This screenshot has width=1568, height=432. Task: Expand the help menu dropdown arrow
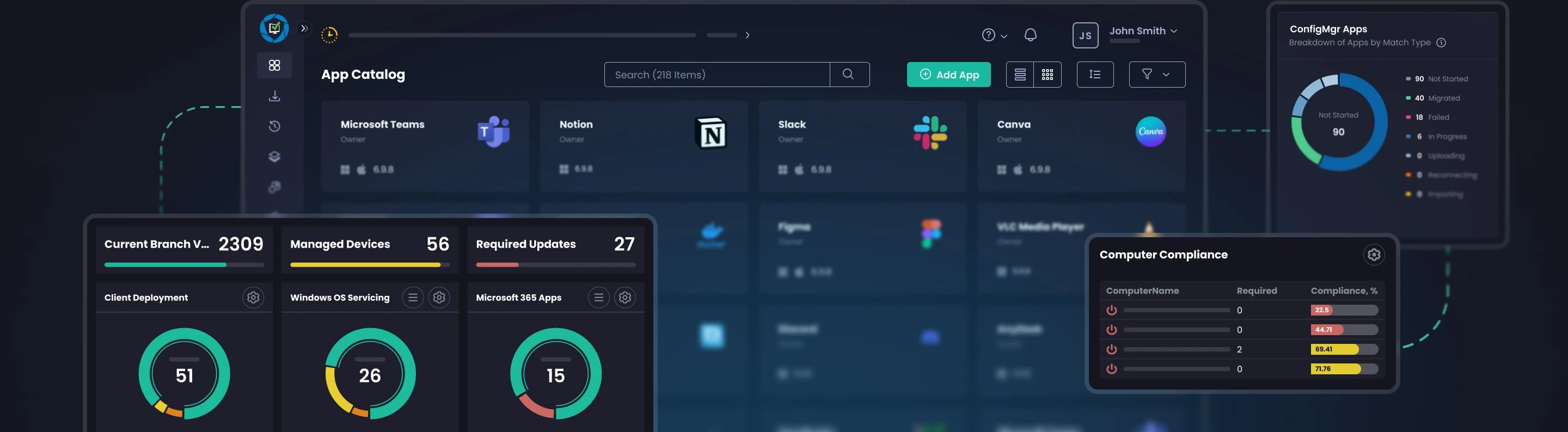pyautogui.click(x=1004, y=36)
